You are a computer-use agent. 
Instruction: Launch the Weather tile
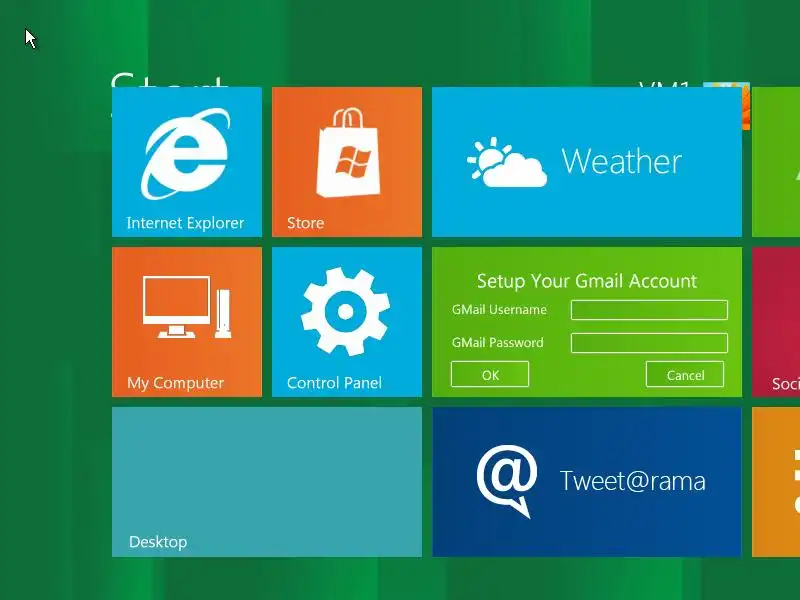(x=587, y=162)
